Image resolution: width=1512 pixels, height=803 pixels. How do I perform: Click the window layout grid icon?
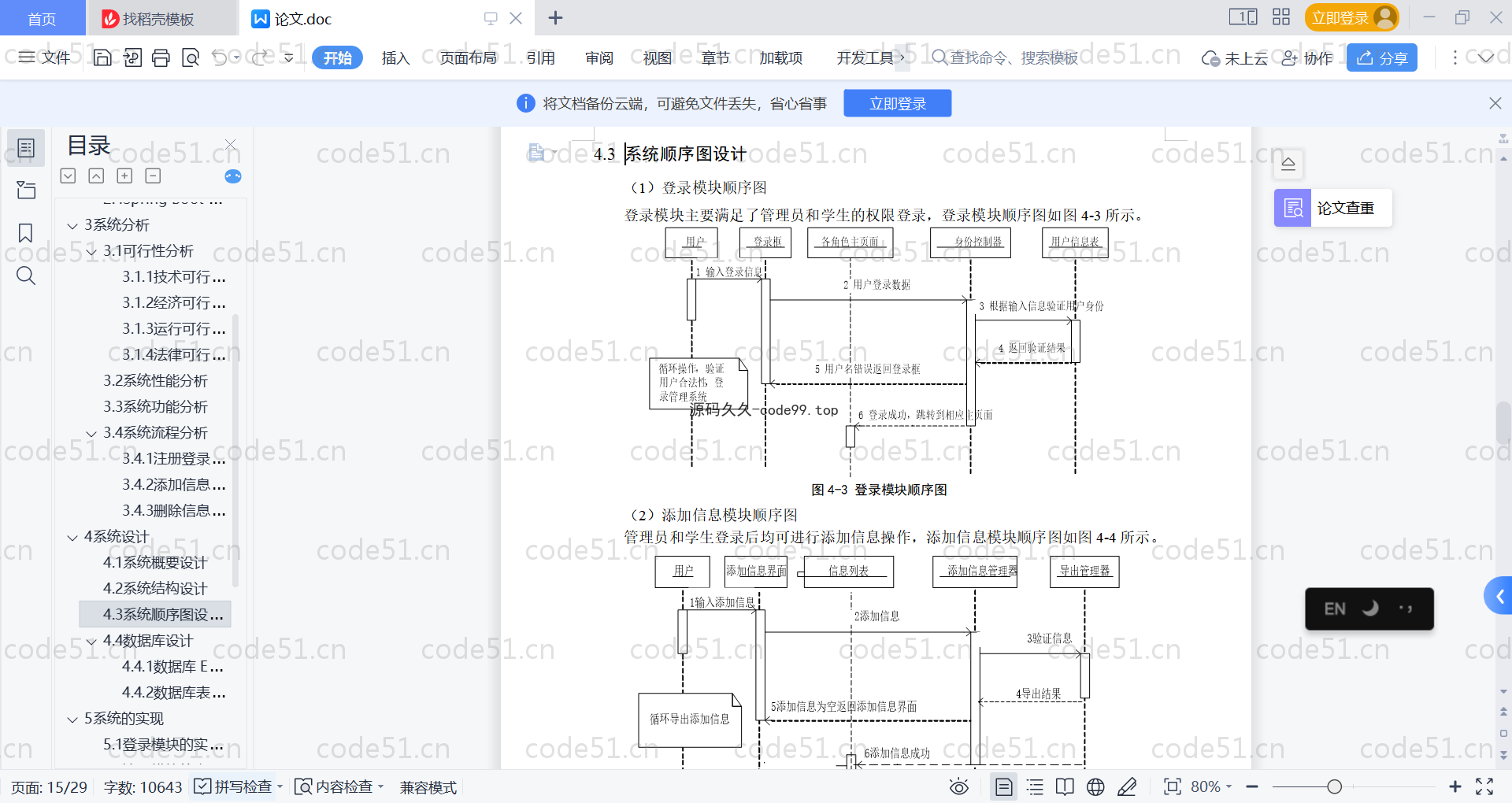(1281, 17)
